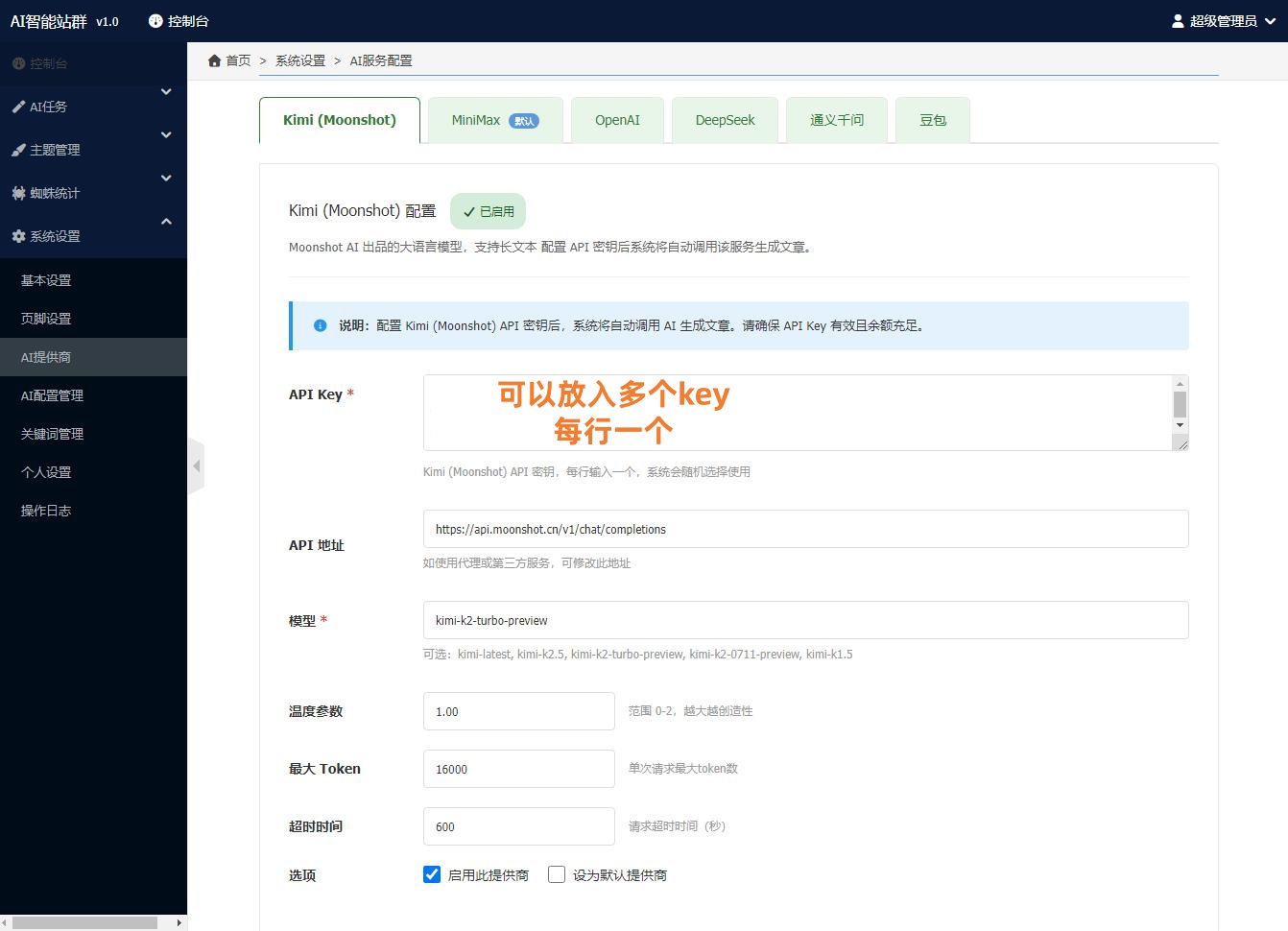Image resolution: width=1288 pixels, height=931 pixels.
Task: Click the user icon beside 超级管理员
Action: click(x=1178, y=20)
